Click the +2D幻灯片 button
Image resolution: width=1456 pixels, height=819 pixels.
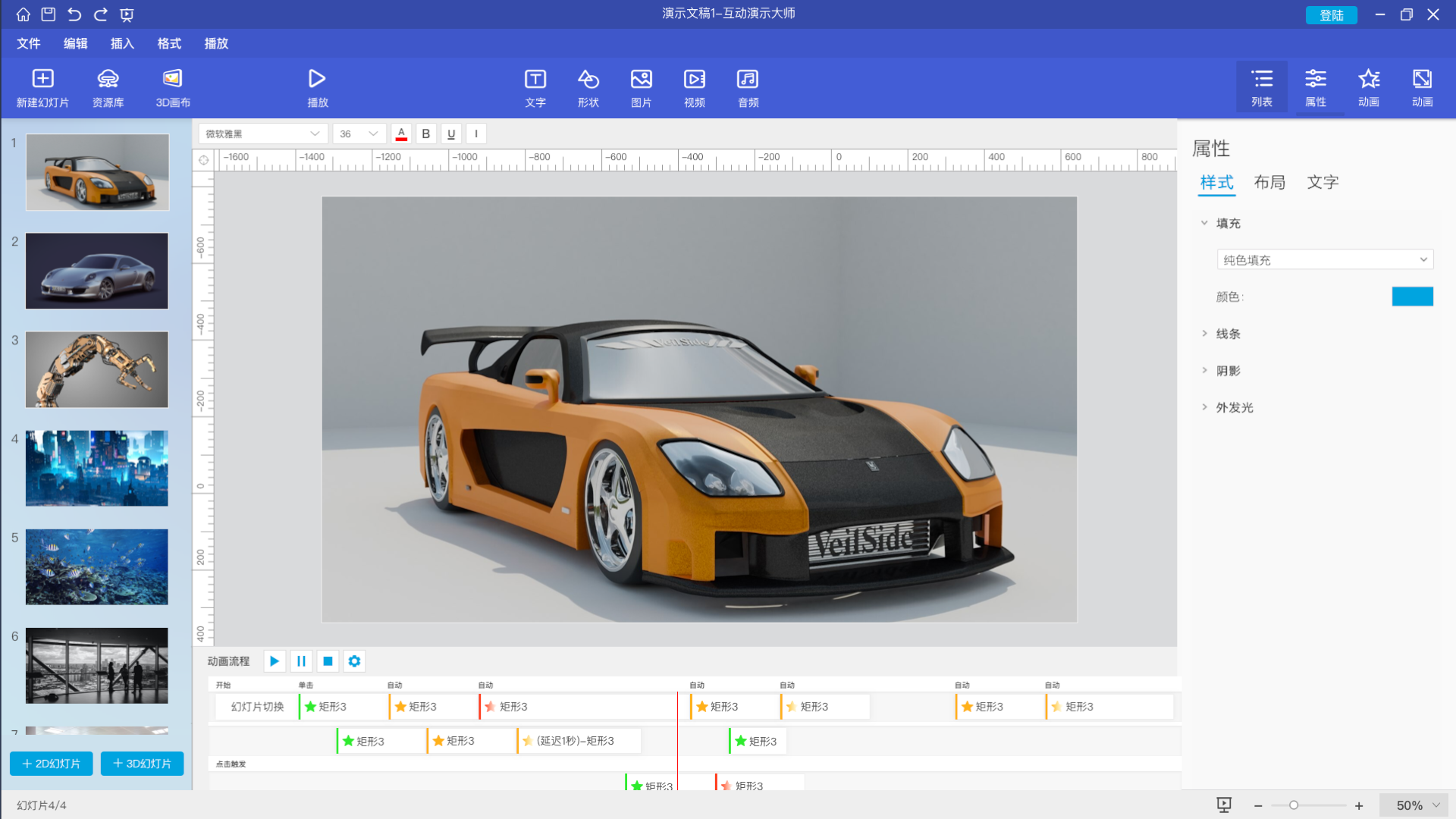pyautogui.click(x=52, y=764)
